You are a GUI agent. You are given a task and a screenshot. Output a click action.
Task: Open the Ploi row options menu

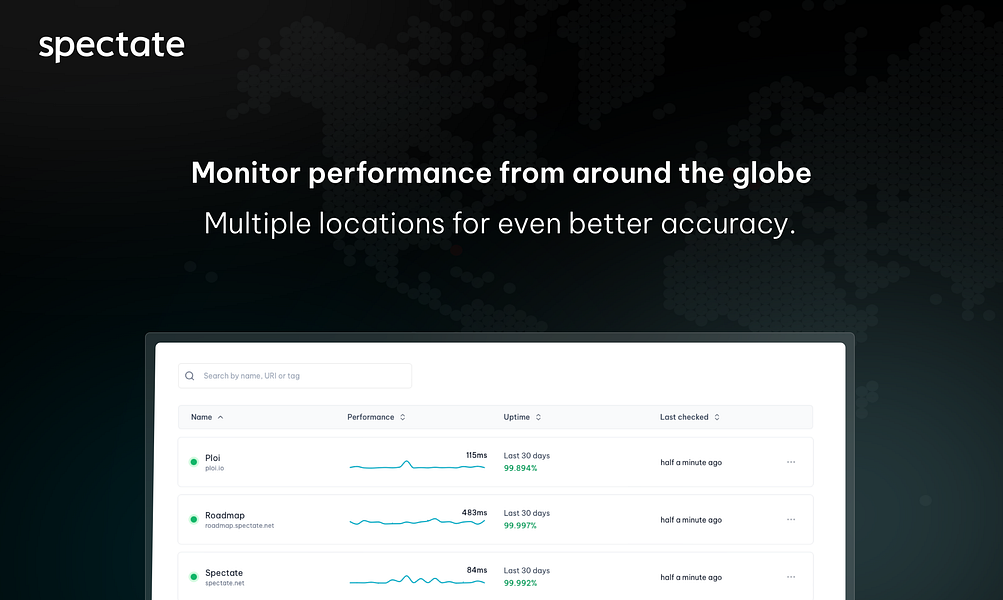(x=791, y=462)
